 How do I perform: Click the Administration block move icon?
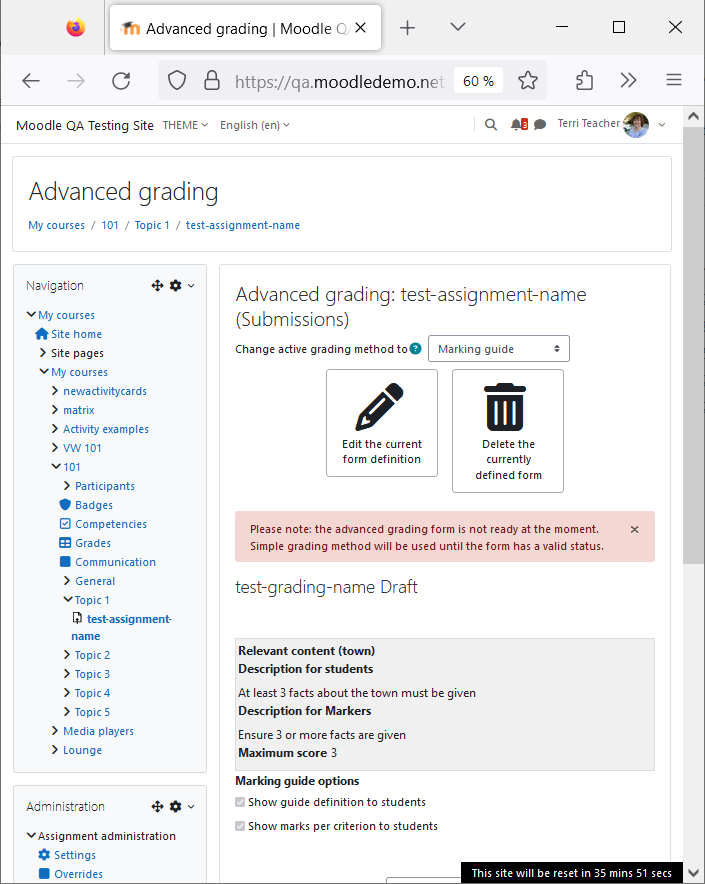pos(157,807)
